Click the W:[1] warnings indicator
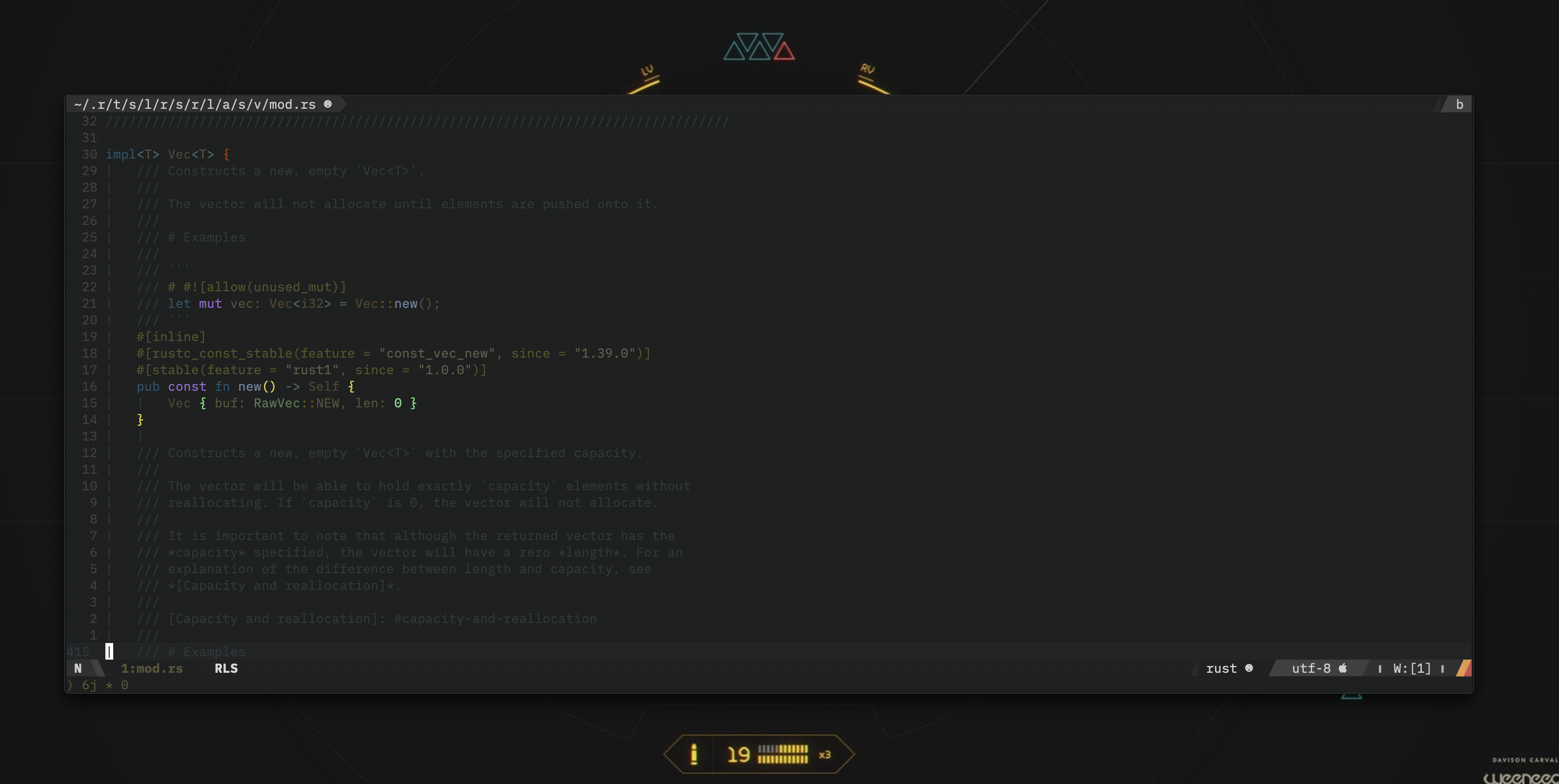 click(x=1411, y=668)
